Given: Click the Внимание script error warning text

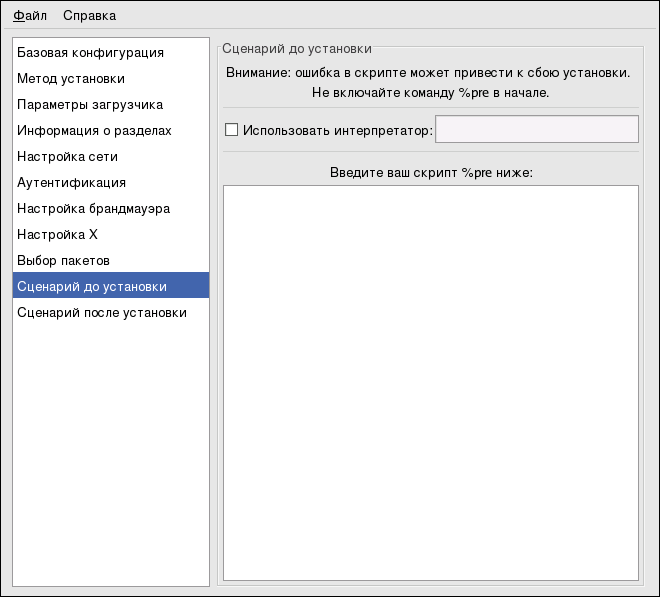Looking at the screenshot, I should click(427, 73).
